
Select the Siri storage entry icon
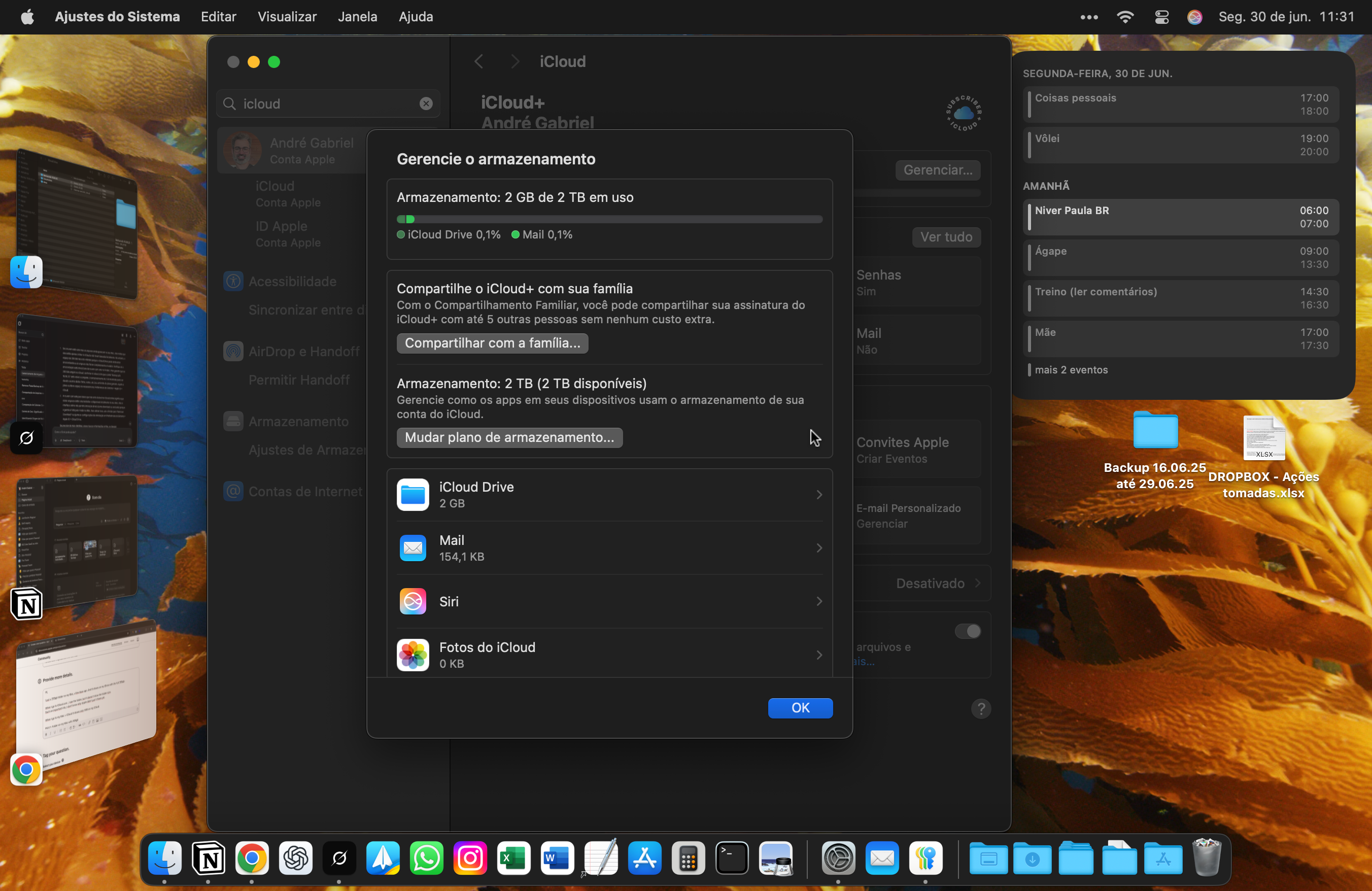click(413, 601)
